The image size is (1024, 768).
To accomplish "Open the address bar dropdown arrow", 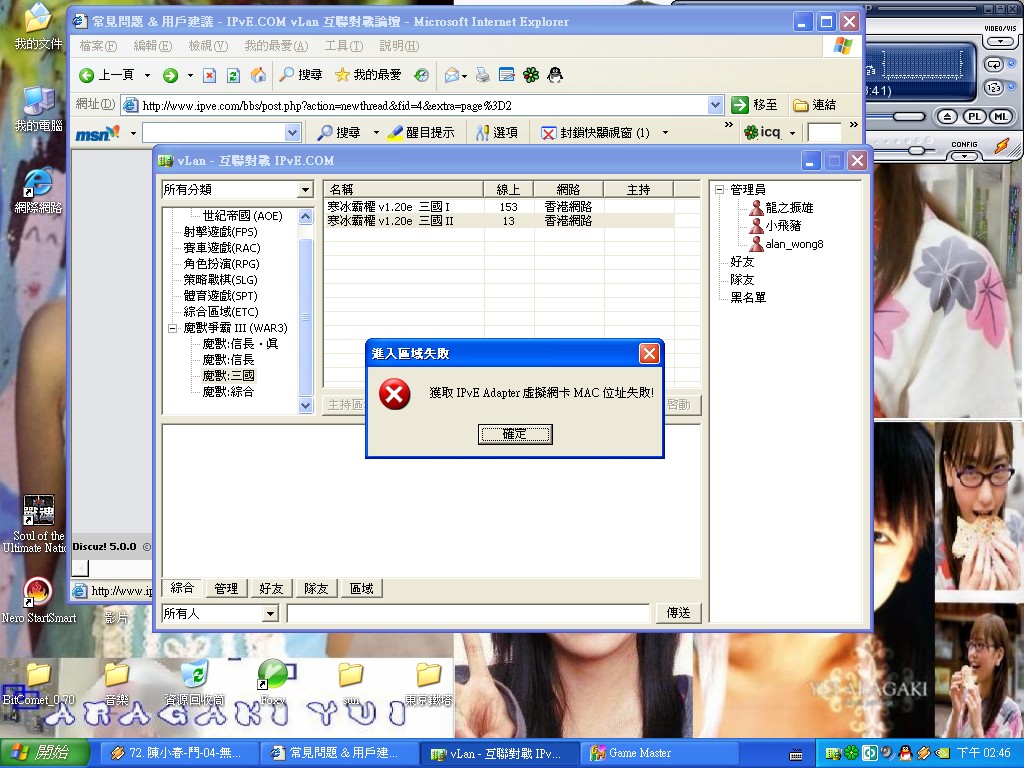I will [715, 104].
